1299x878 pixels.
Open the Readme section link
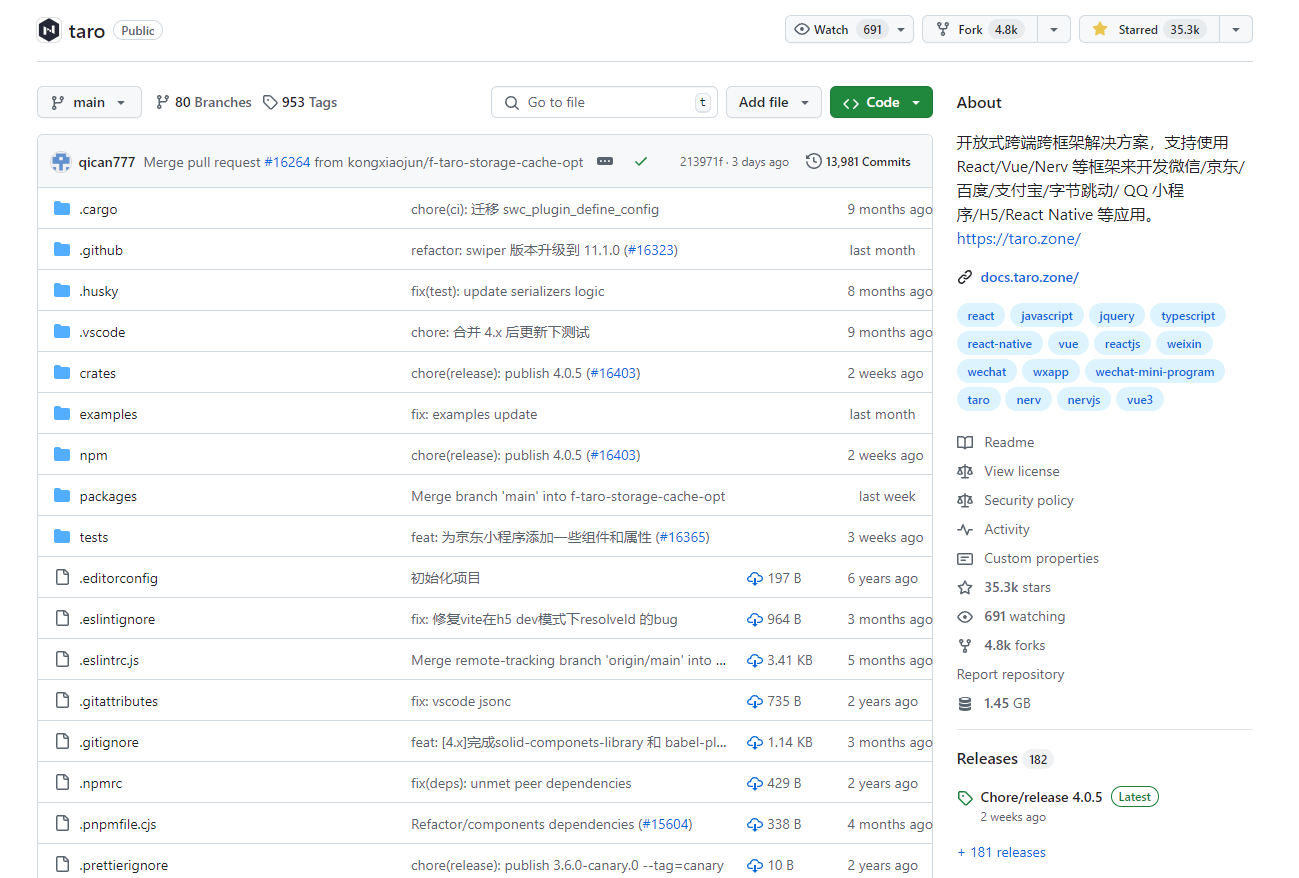pos(1008,442)
